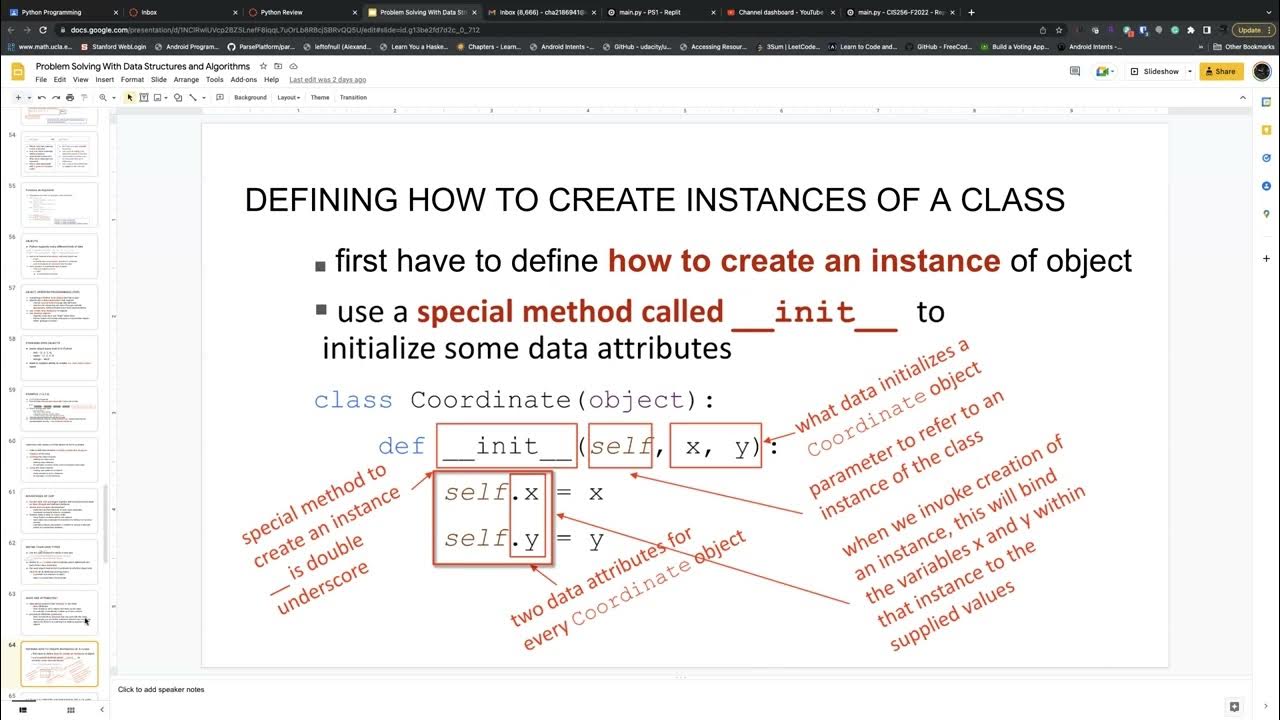Add a new slide with plus button
Screen dimensions: 1280x720
pos(18,97)
